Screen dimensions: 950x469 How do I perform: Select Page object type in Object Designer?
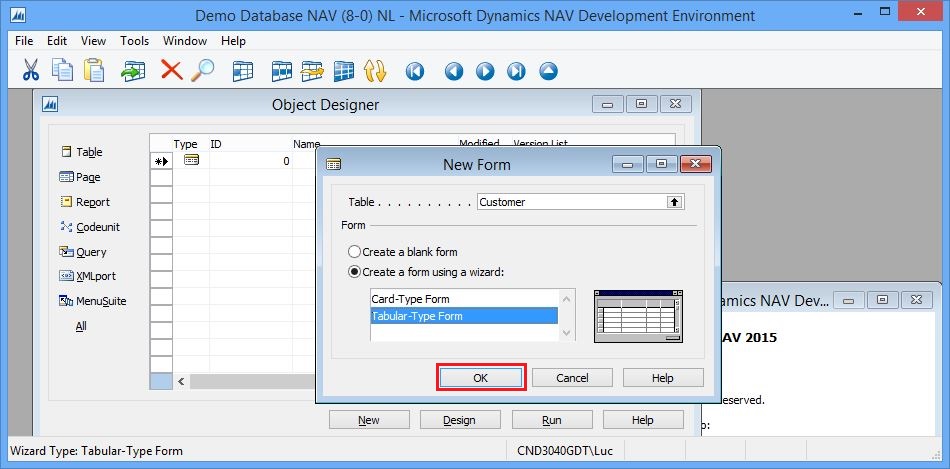pyautogui.click(x=80, y=177)
